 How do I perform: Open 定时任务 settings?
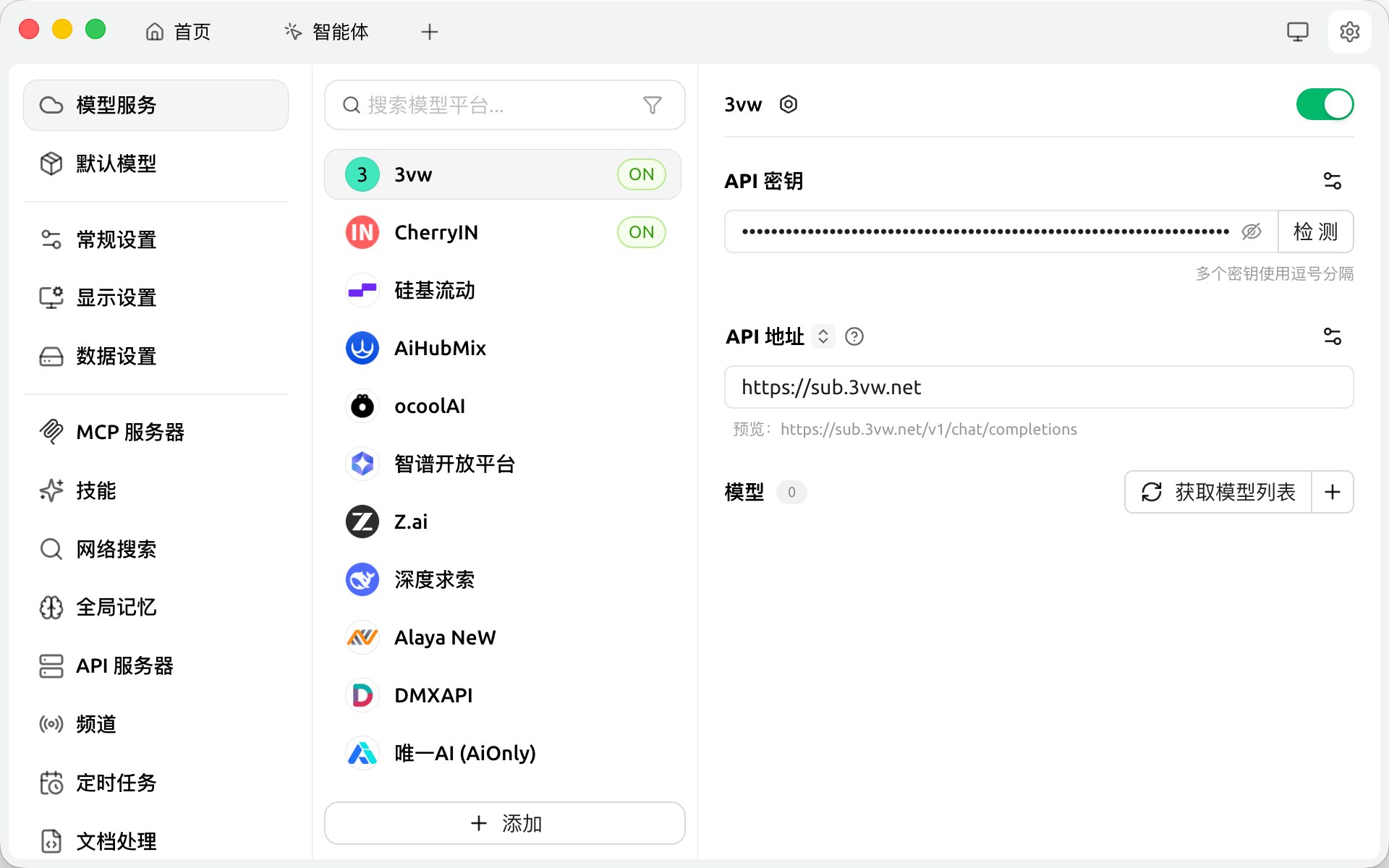[156, 783]
